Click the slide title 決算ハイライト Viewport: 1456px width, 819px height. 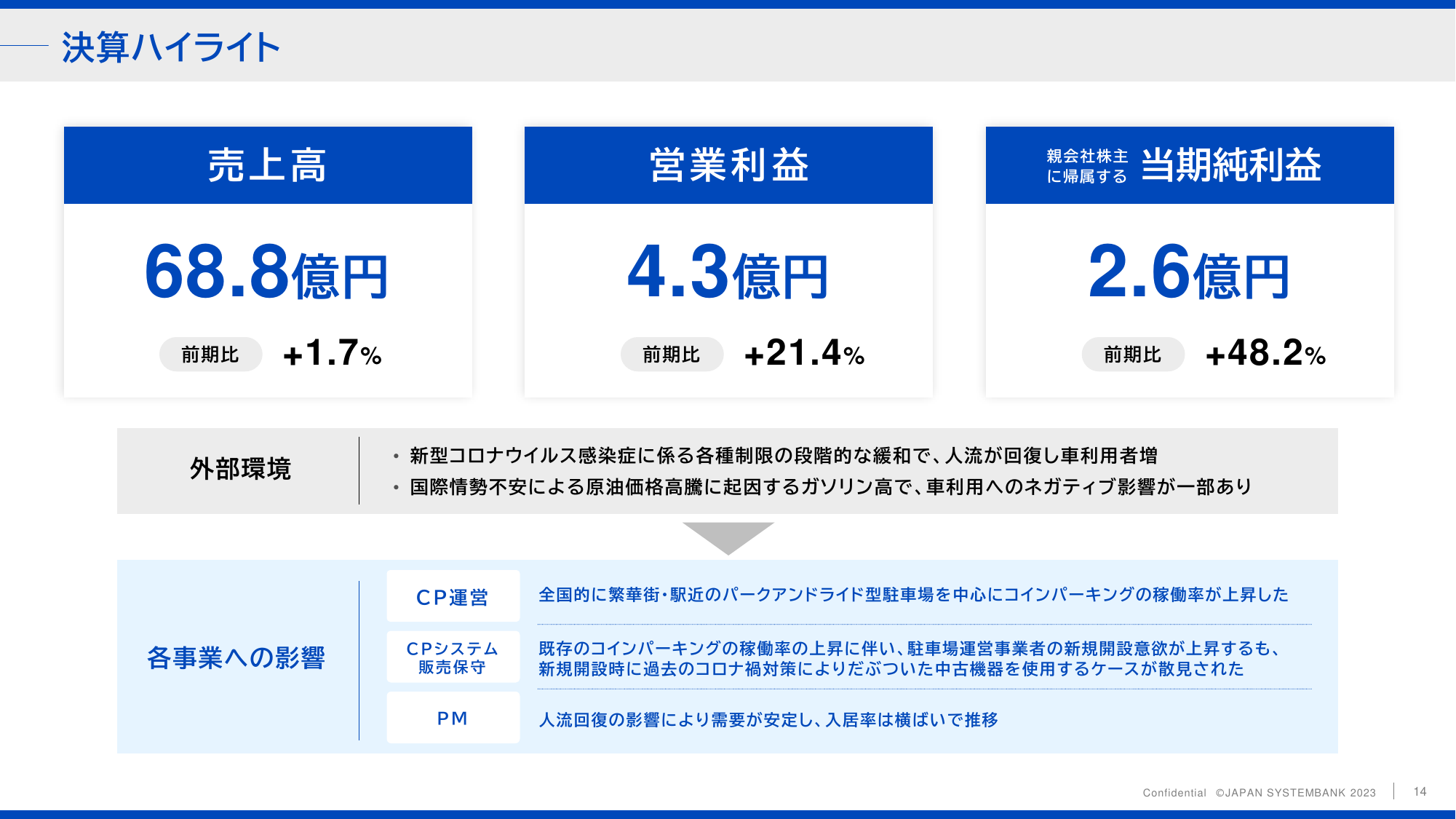tap(171, 47)
